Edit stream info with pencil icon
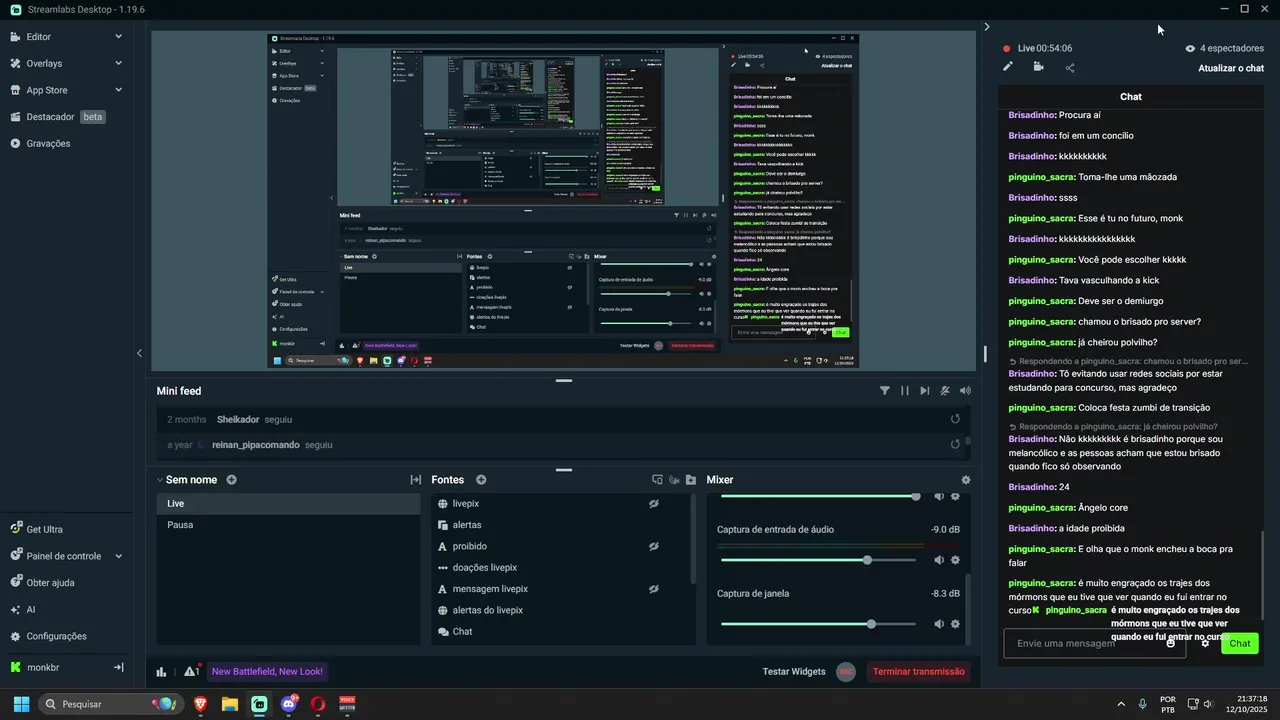 coord(1008,67)
